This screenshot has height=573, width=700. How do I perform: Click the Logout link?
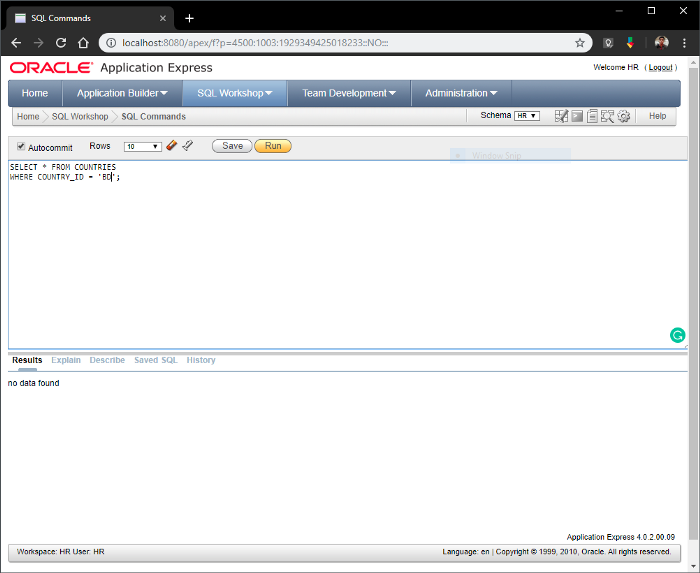click(660, 67)
